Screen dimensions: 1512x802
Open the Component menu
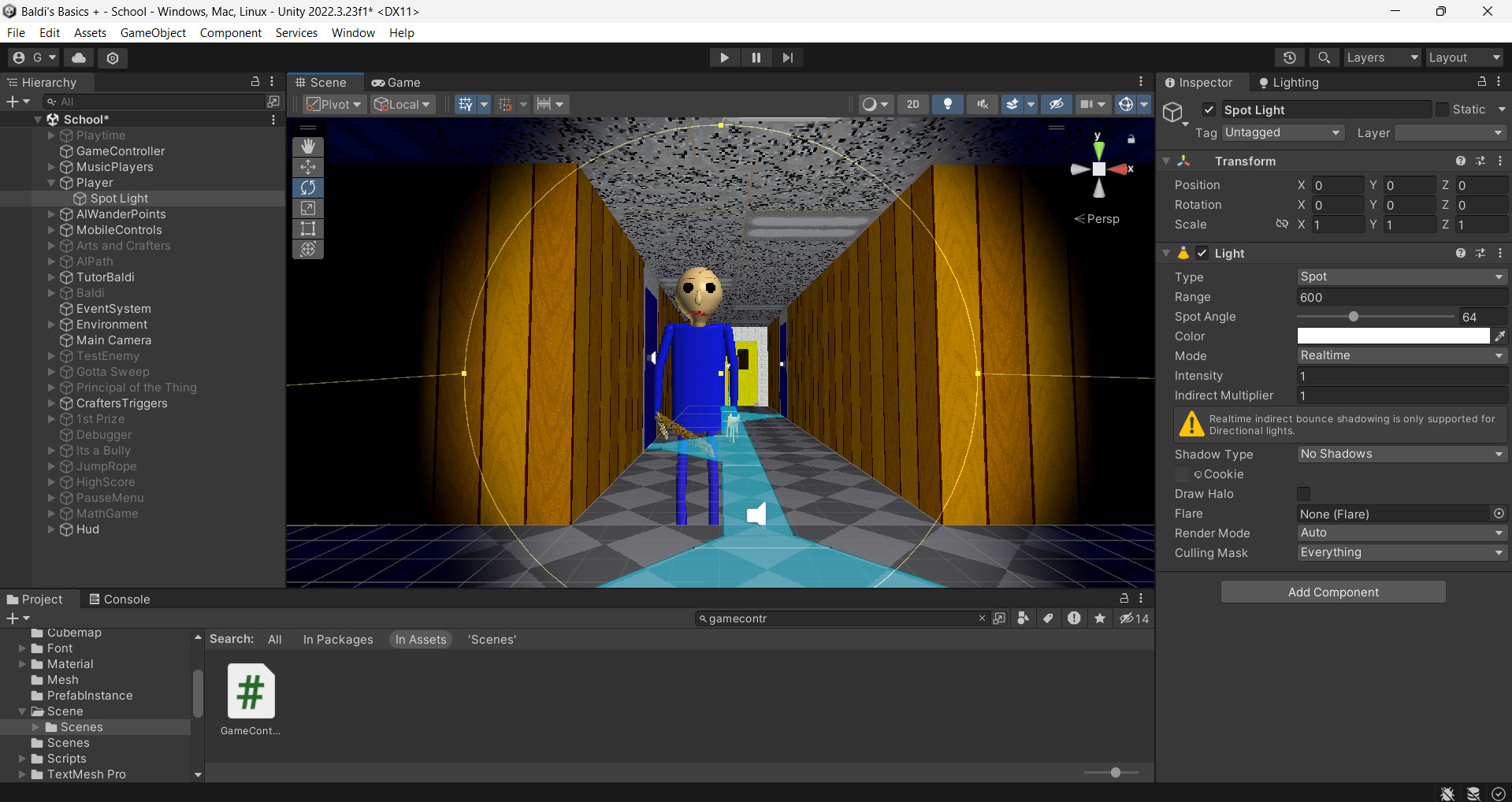pyautogui.click(x=230, y=32)
